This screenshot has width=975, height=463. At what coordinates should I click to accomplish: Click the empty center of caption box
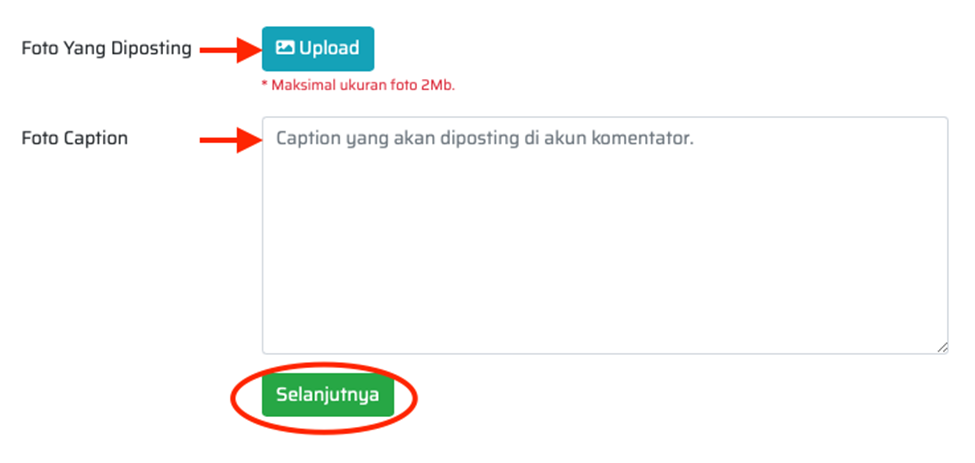pyautogui.click(x=605, y=250)
